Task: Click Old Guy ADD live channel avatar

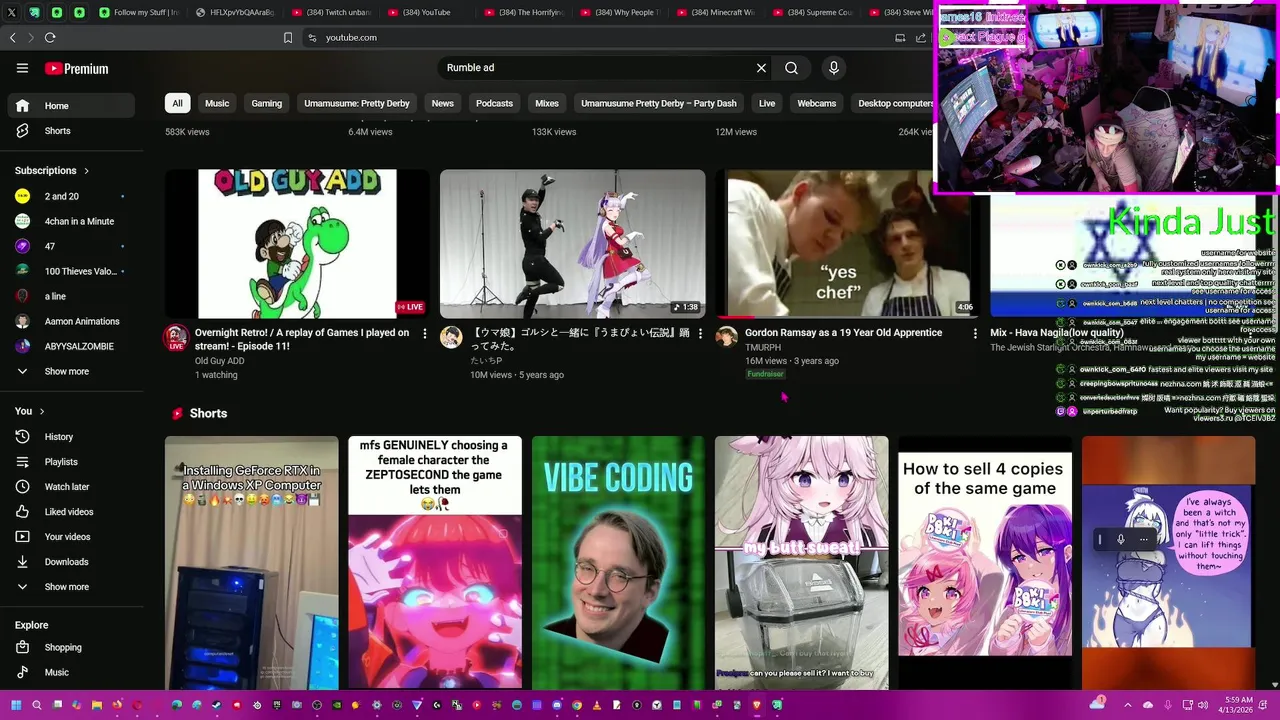Action: tap(176, 337)
